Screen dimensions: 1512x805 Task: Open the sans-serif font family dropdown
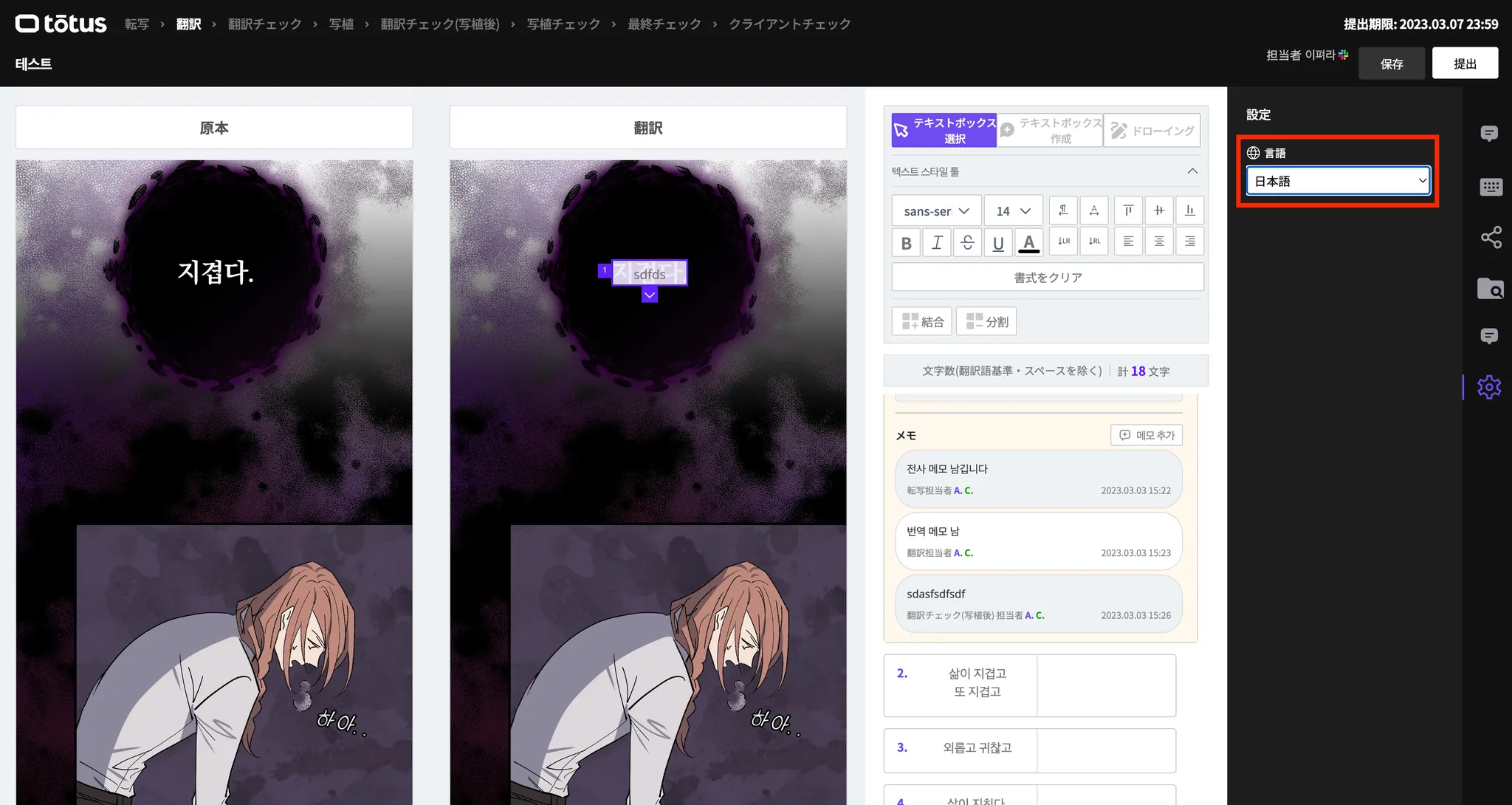coord(936,211)
